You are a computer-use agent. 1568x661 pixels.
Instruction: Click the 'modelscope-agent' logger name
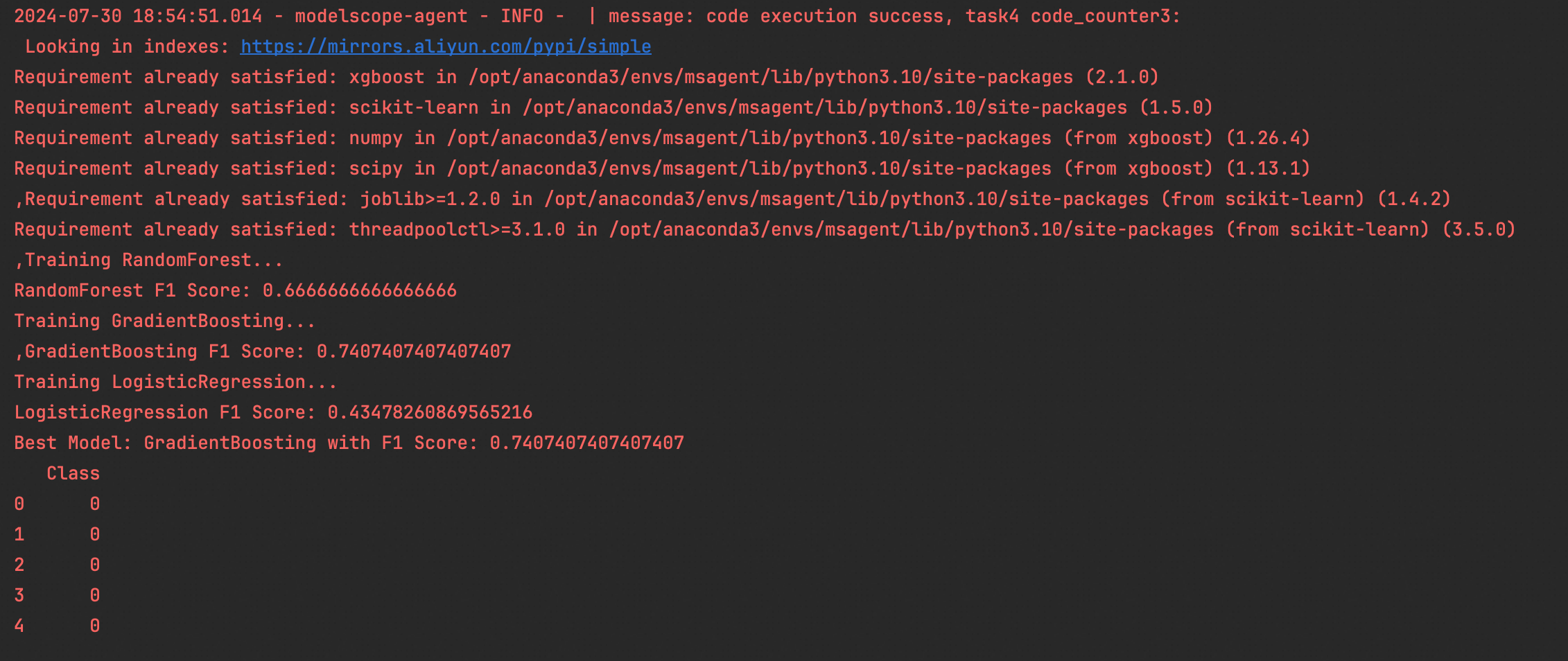coord(381,16)
